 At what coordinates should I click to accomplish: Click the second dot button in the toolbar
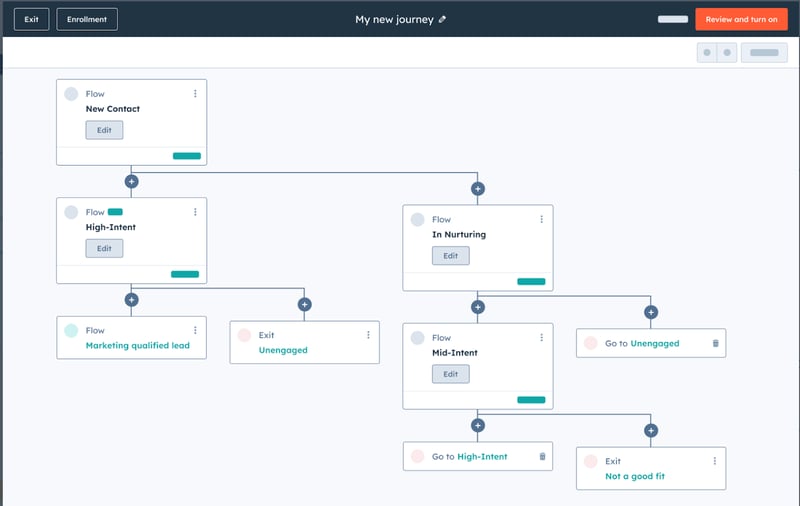(727, 53)
